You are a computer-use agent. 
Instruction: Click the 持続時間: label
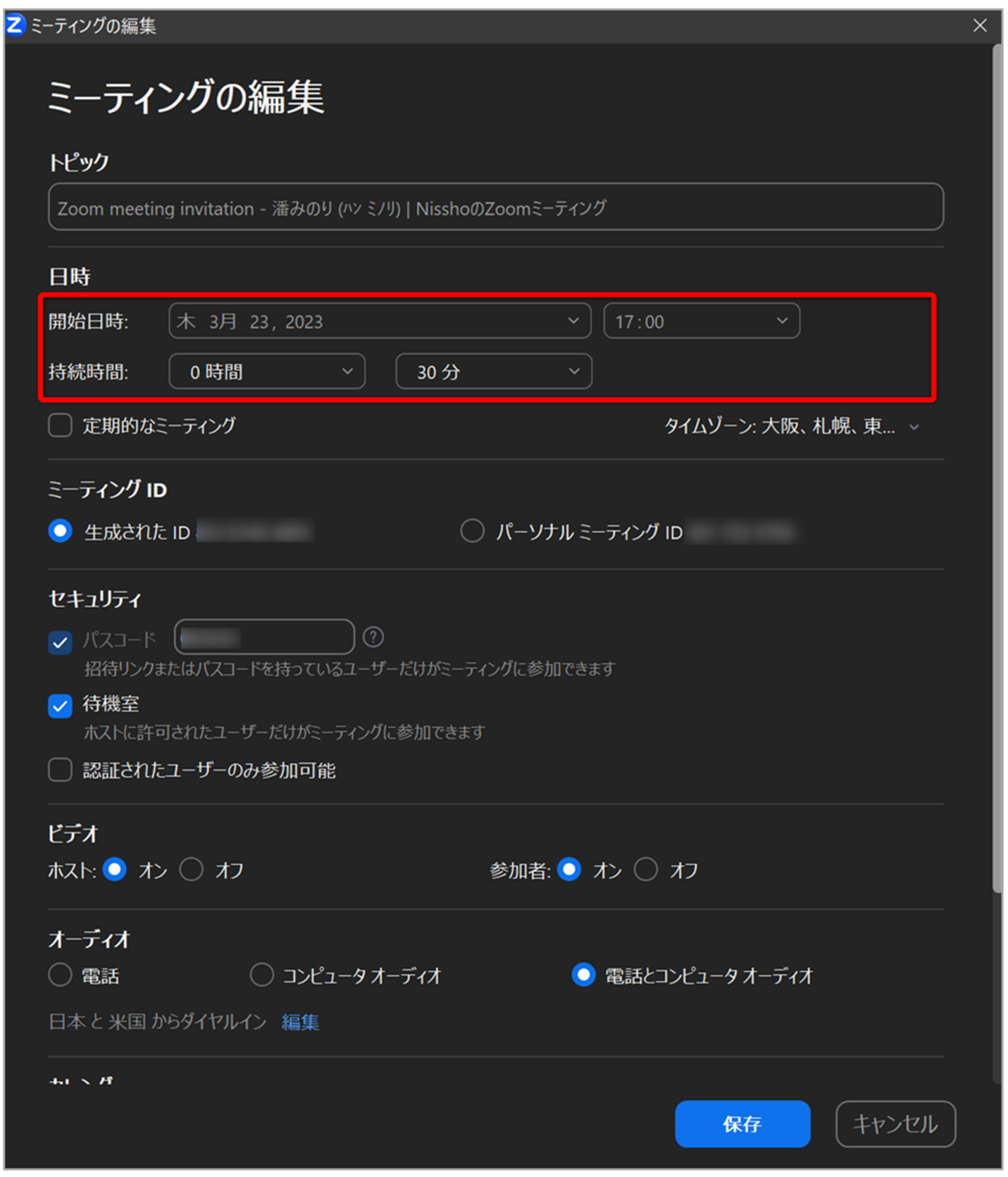[x=88, y=371]
